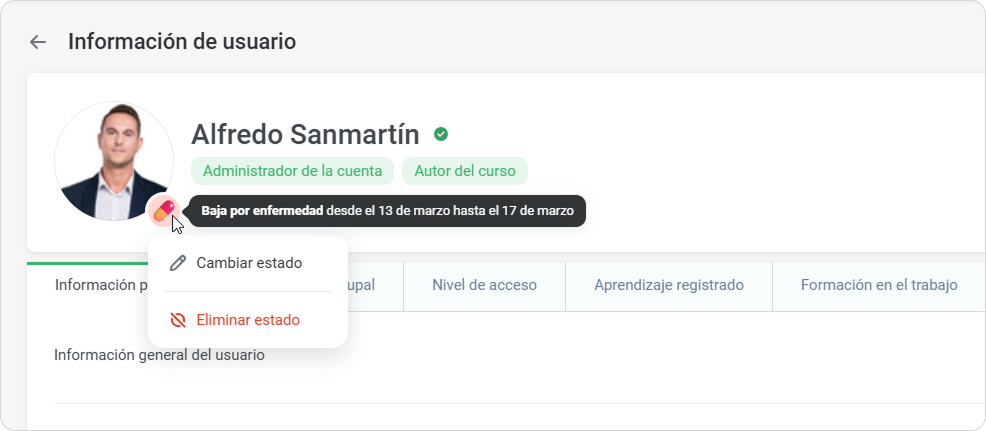
Task: Select Cambiar estado menu option
Action: [x=248, y=263]
